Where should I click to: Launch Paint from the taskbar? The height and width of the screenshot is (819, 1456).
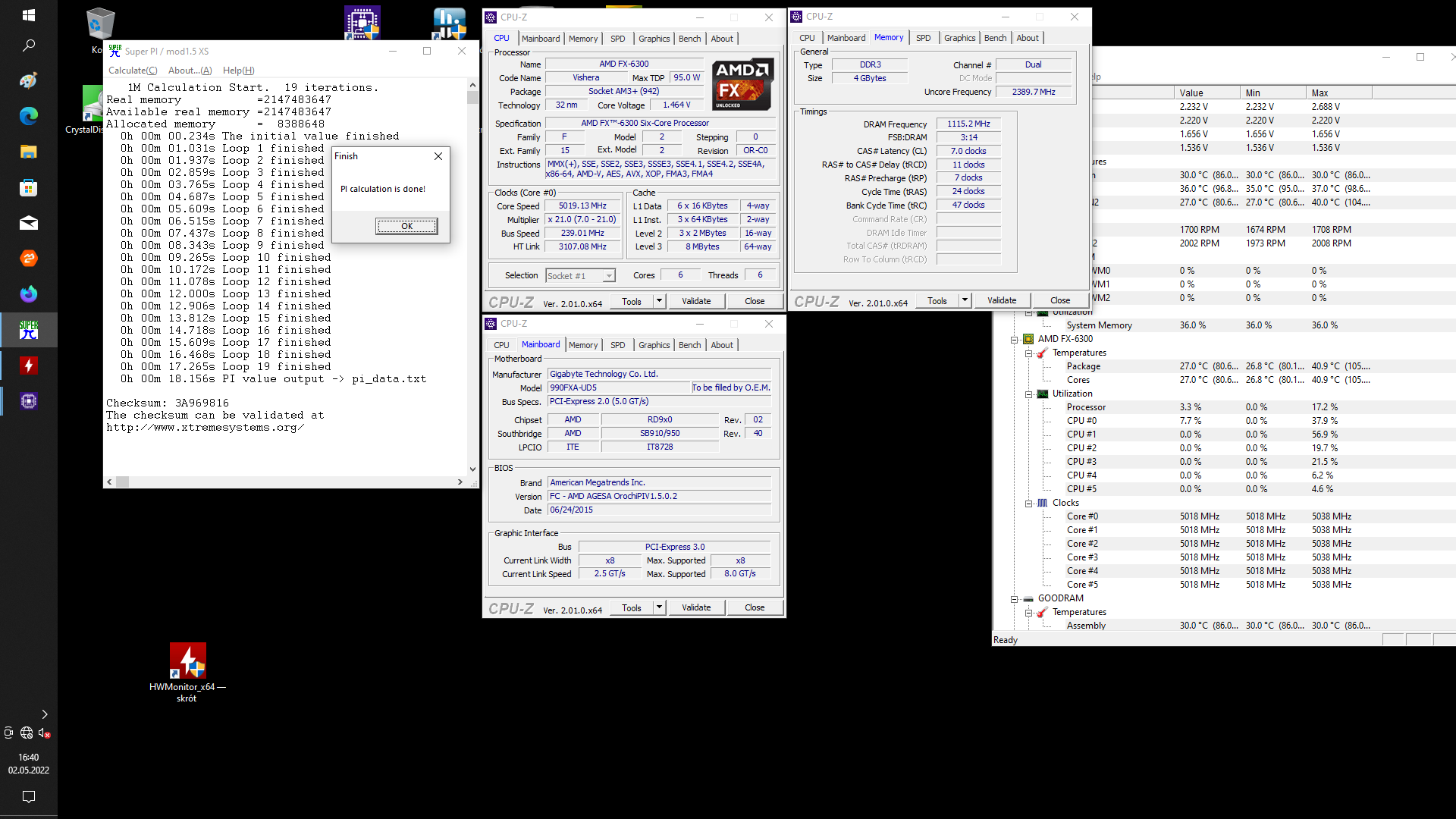[28, 80]
